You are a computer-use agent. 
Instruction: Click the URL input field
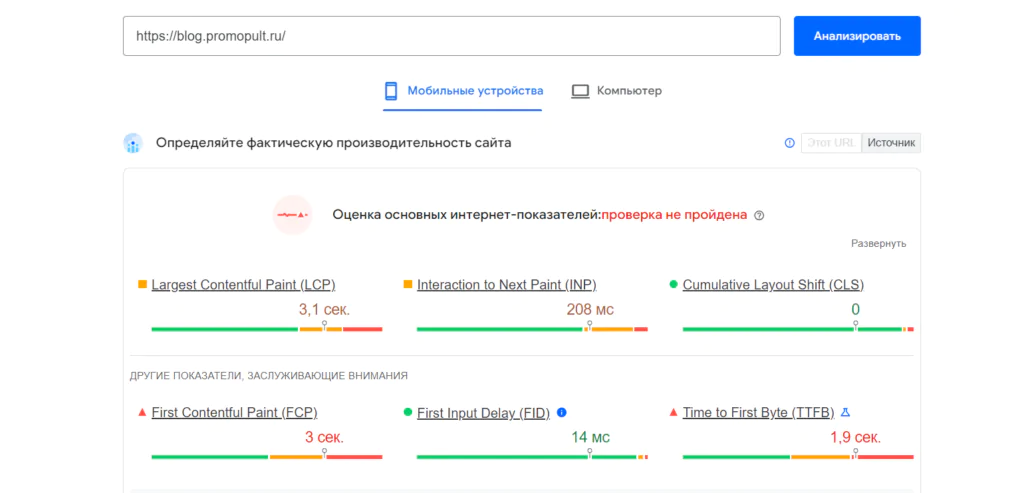point(452,36)
